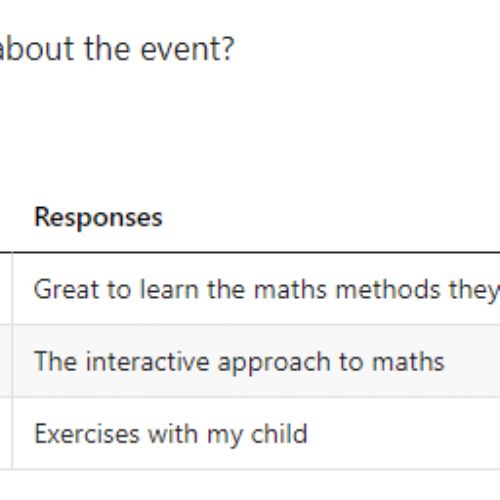Click the ID cell left of 'Exercises with my child'
Viewport: 500px width, 500px height.
(6, 433)
